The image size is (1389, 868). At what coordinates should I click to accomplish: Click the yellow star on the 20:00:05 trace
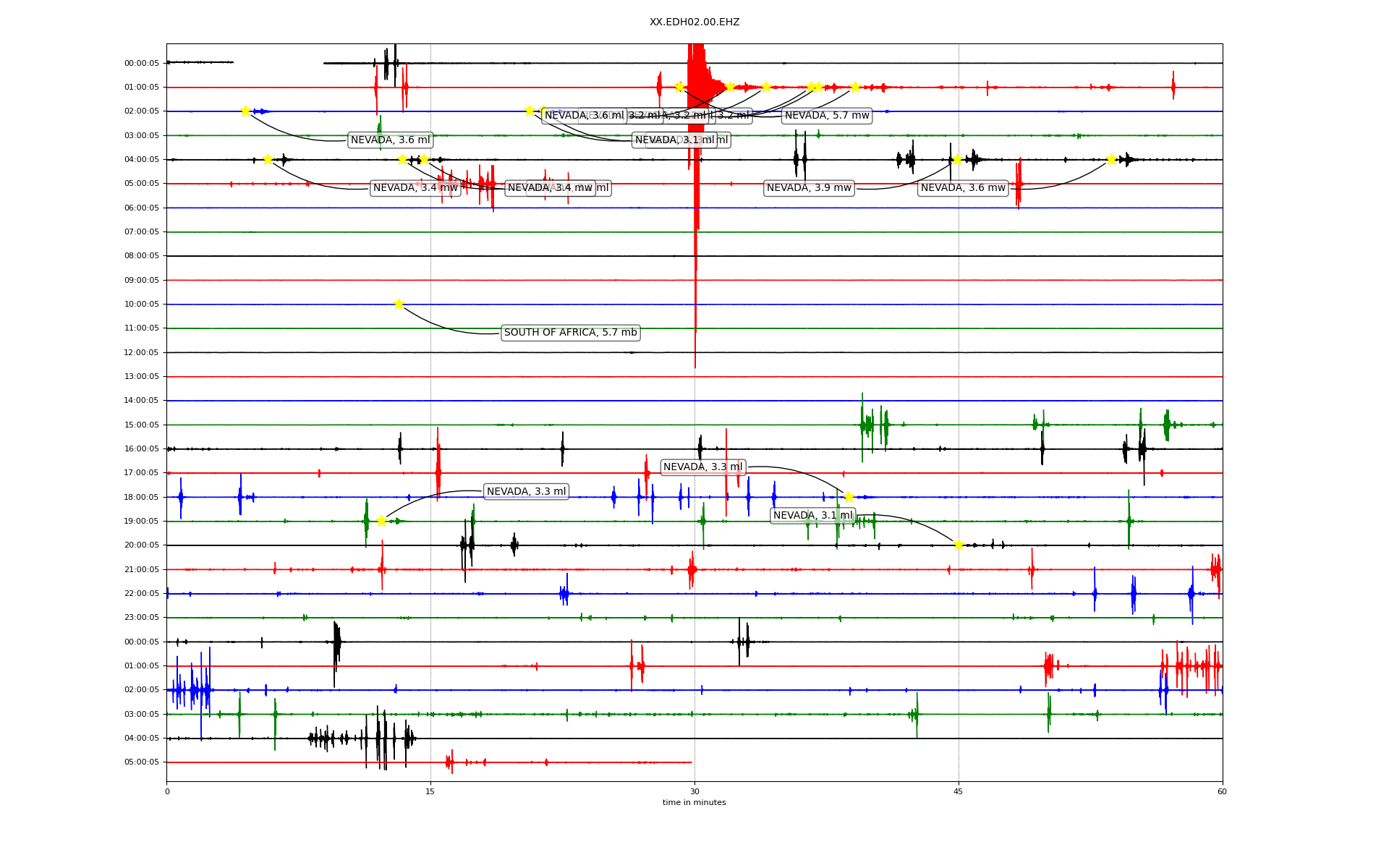pos(959,545)
